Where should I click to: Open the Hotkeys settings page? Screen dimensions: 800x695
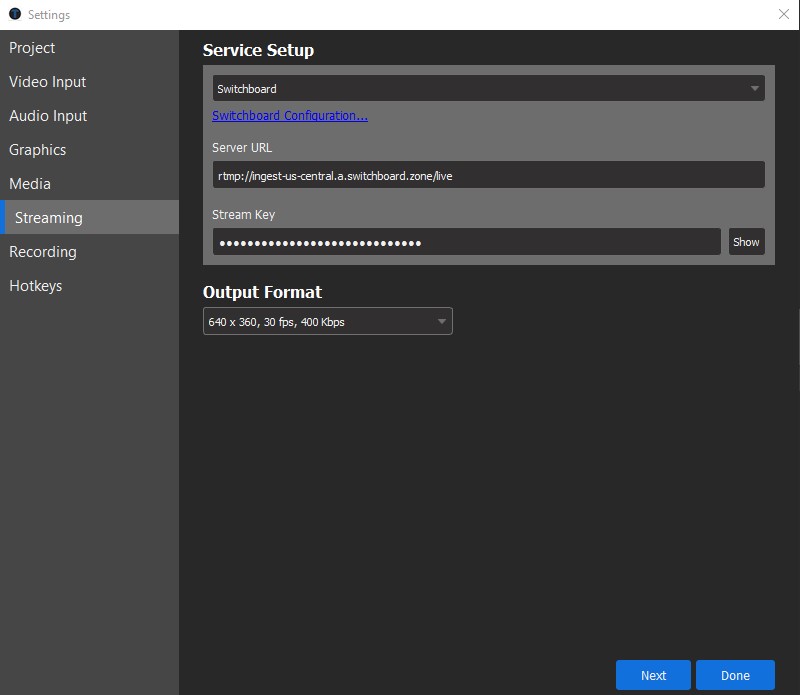pos(35,285)
